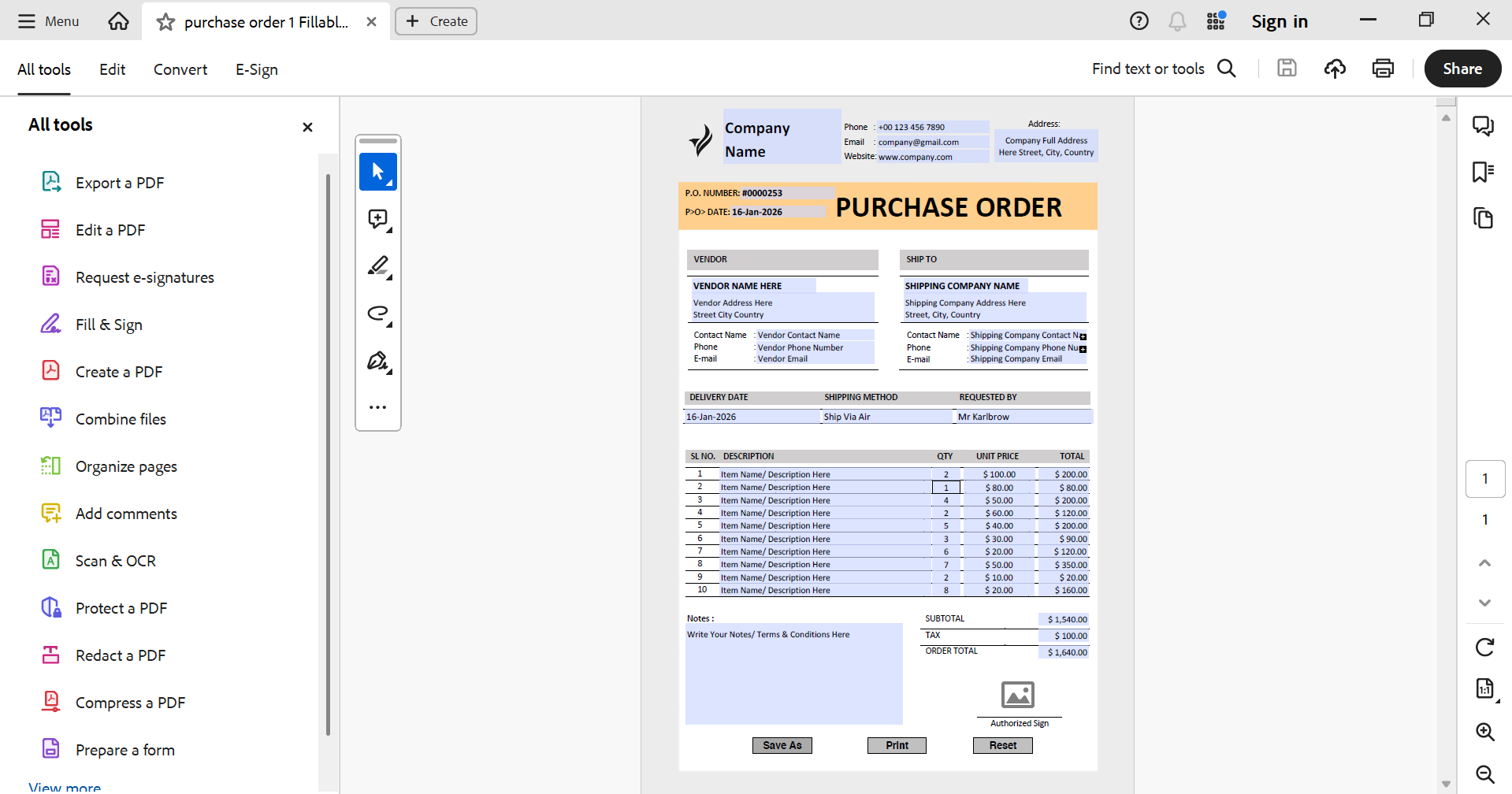Select the arrow selection tool
This screenshot has height=794, width=1512.
click(x=378, y=172)
